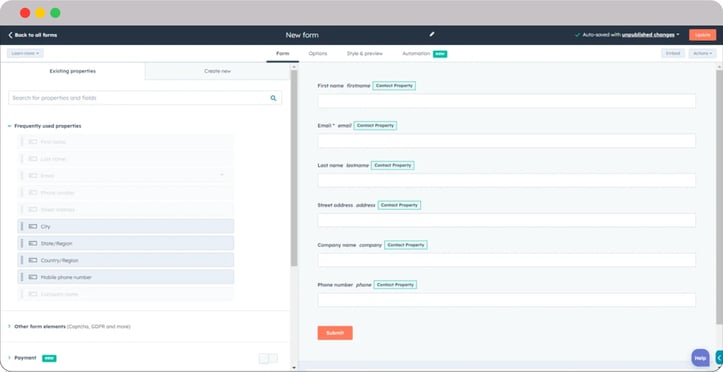
Task: Click Back to all forms link
Action: (x=32, y=35)
